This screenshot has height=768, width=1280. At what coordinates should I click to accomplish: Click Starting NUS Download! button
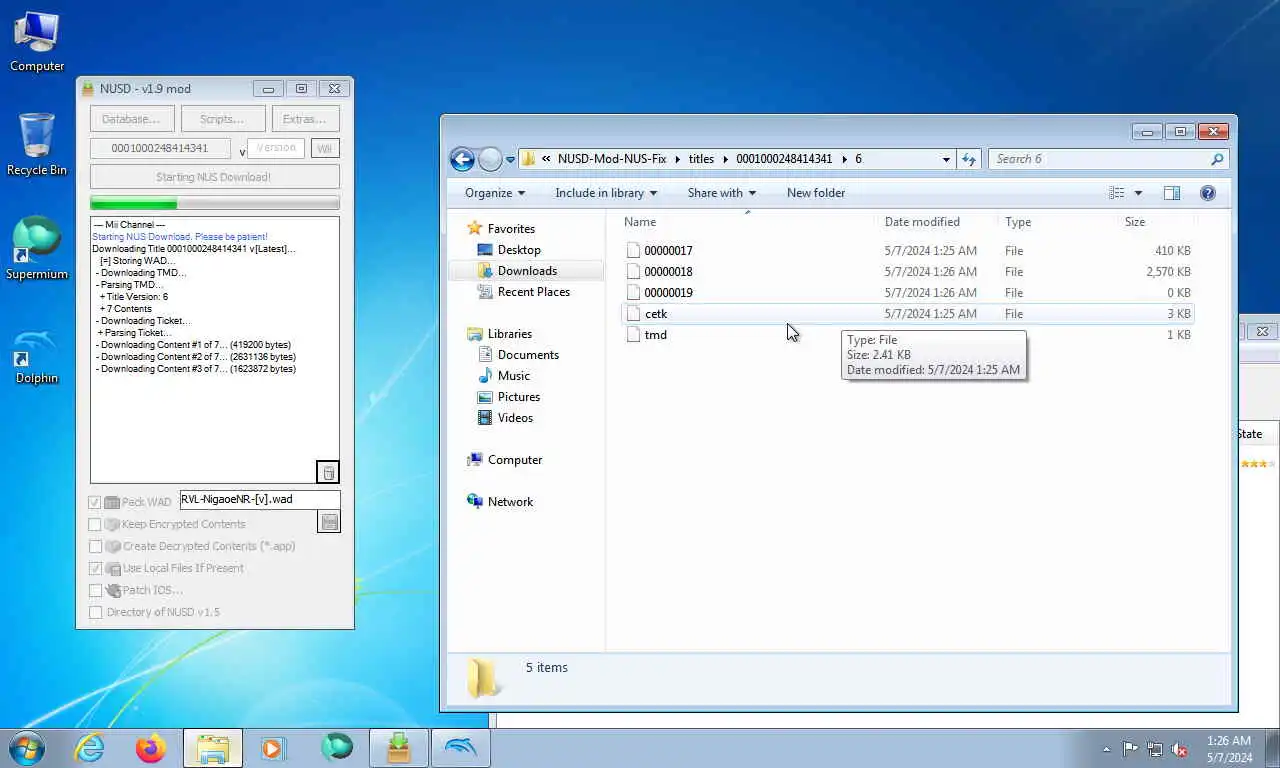tap(215, 177)
